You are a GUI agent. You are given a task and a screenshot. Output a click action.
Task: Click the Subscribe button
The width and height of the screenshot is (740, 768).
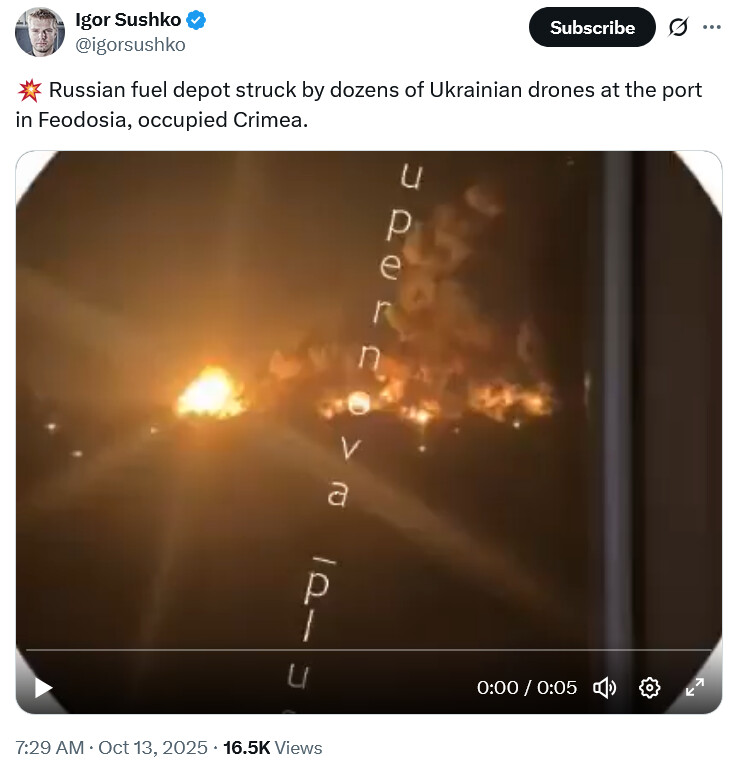pos(592,27)
